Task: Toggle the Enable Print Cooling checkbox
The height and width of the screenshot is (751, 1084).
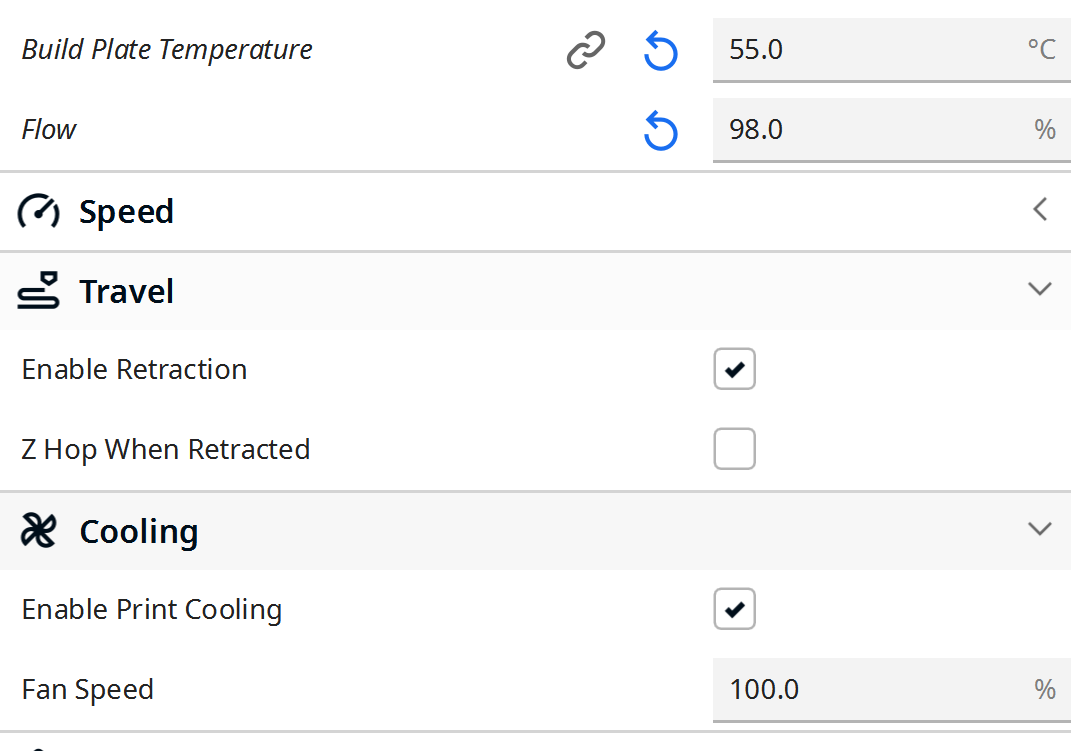Action: click(734, 609)
